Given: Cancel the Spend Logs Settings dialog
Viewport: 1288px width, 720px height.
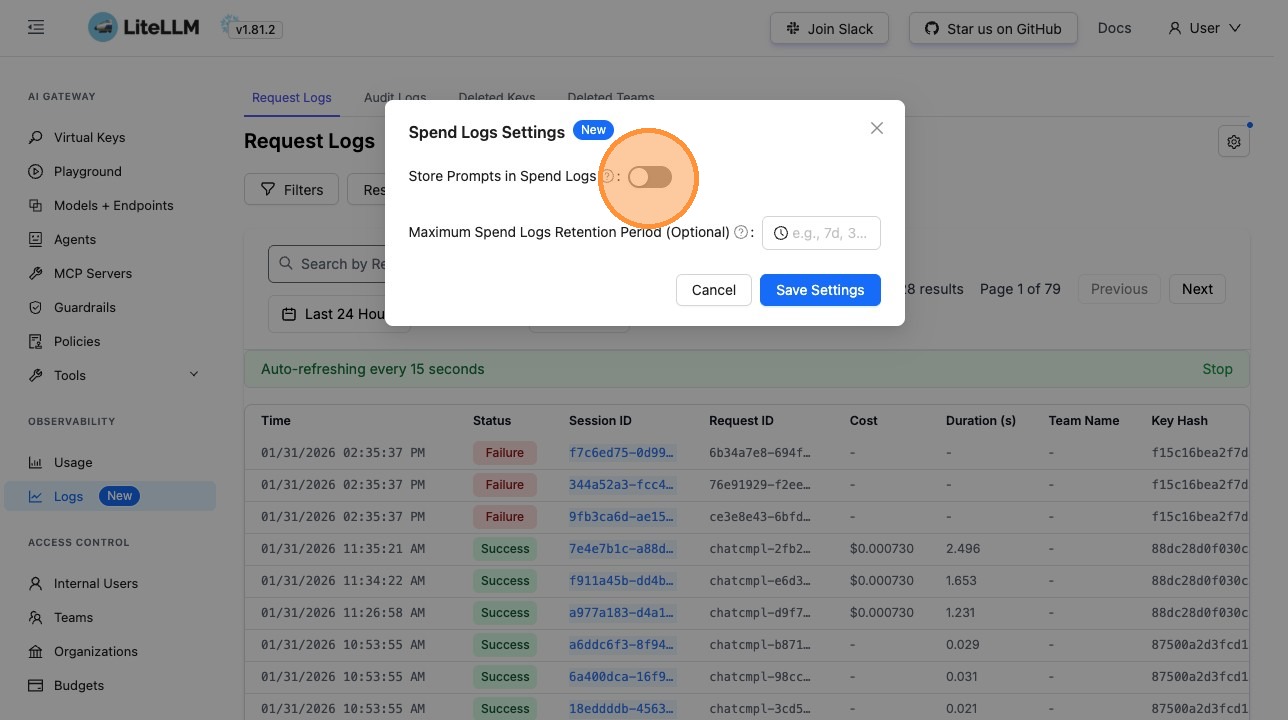Looking at the screenshot, I should [x=714, y=290].
